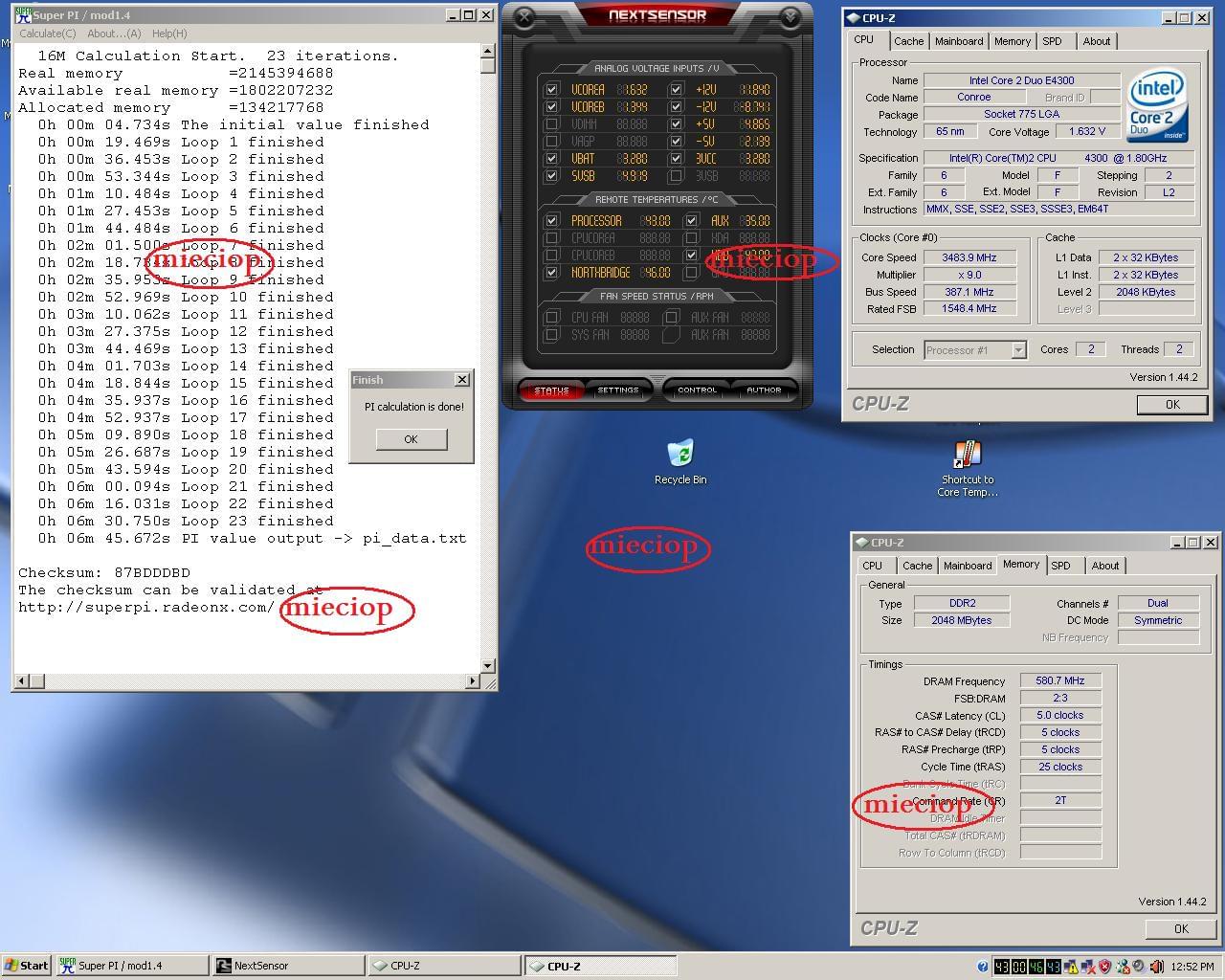The image size is (1225, 980).
Task: Select NextSensor STATUS tab
Action: point(551,390)
